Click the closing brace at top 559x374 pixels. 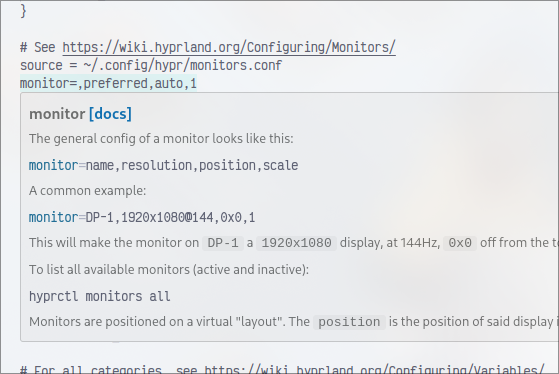[x=23, y=11]
